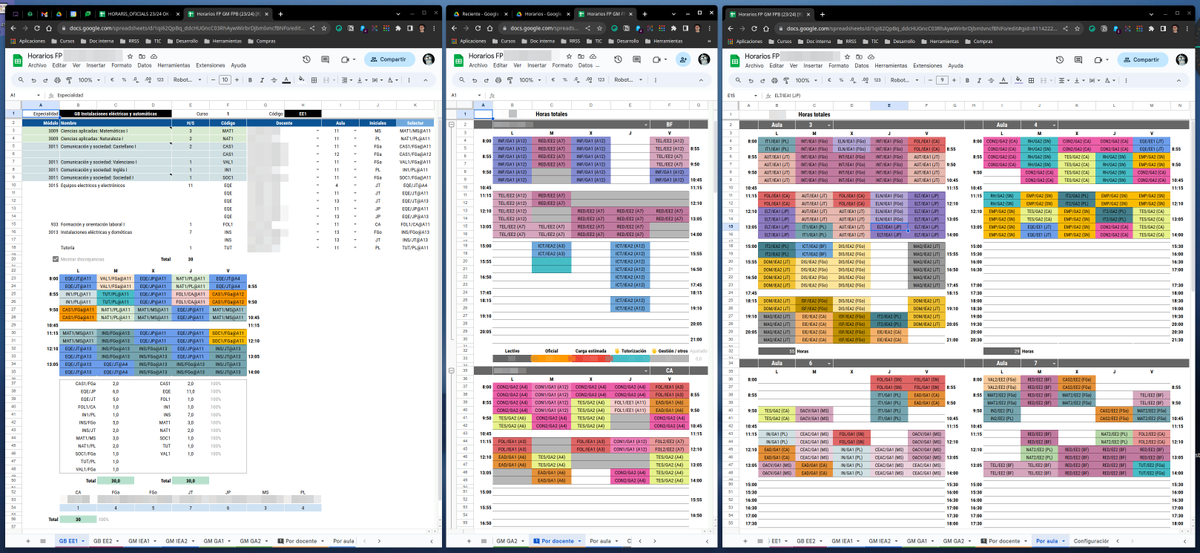Toggle Mostrar discrepancias checkbox

56,259
